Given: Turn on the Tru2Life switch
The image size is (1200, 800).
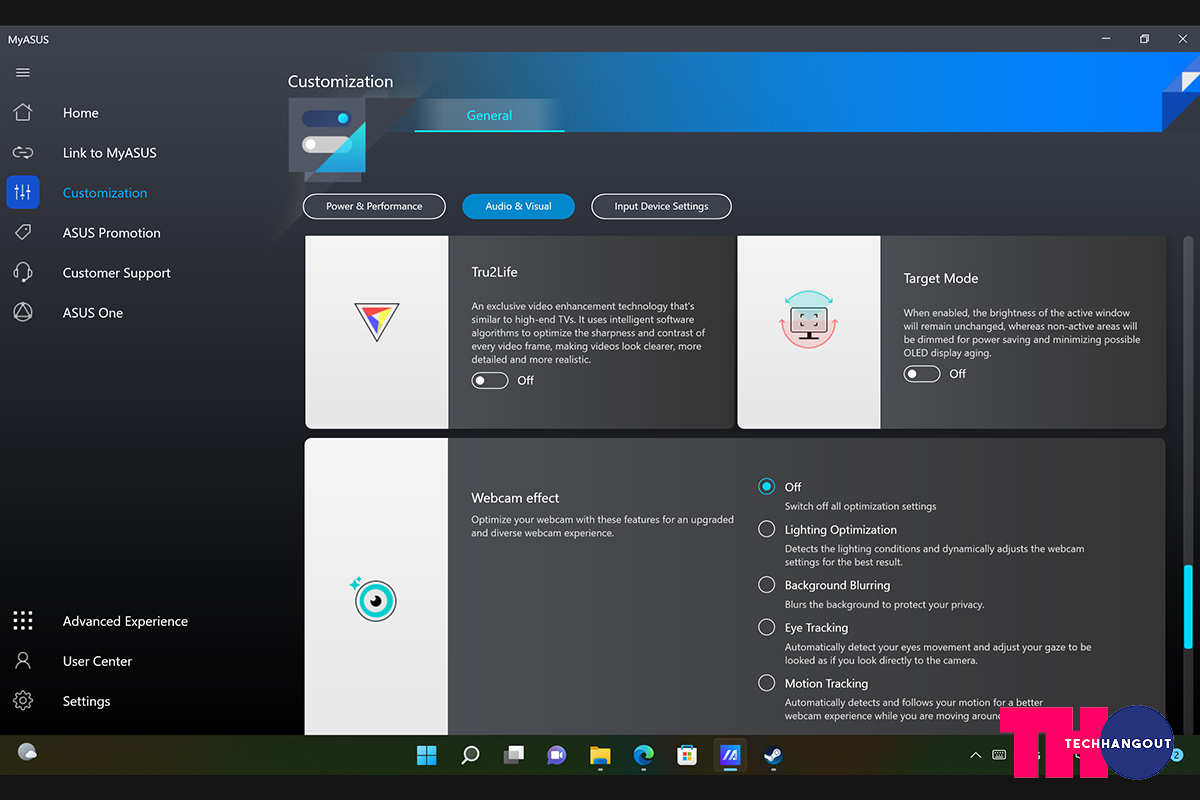Looking at the screenshot, I should click(490, 380).
